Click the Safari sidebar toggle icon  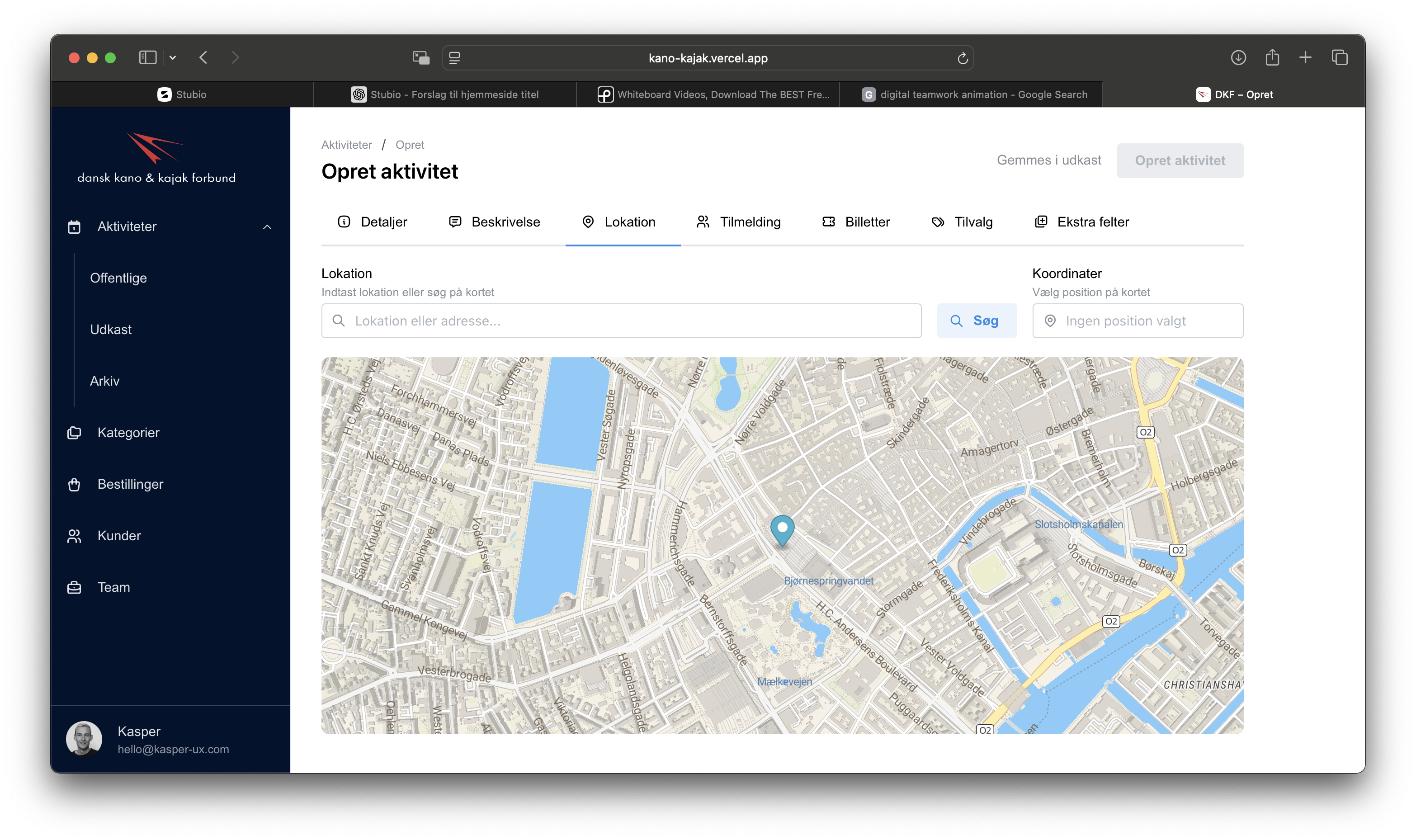coord(147,58)
